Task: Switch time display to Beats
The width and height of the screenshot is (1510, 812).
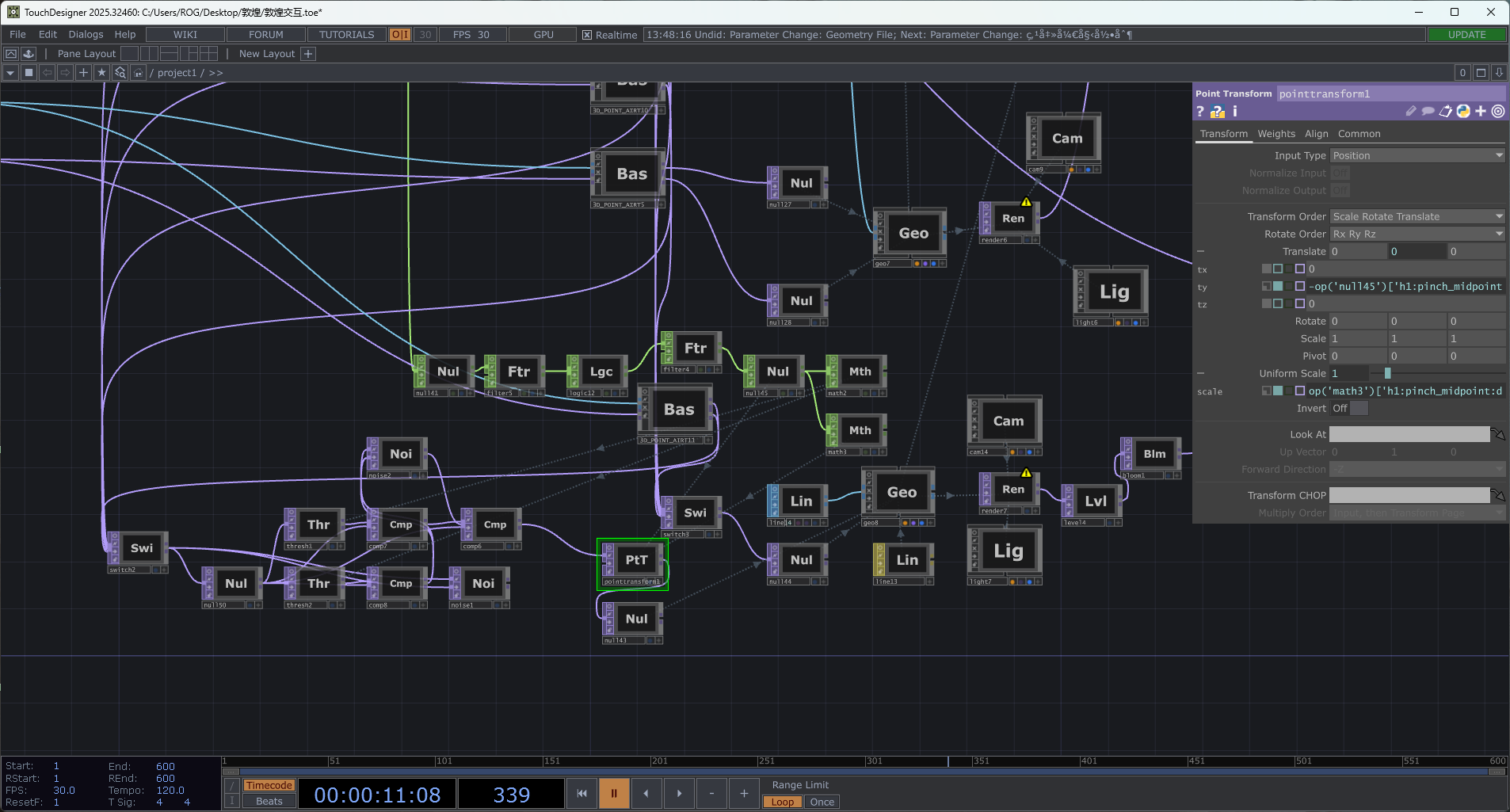Action: pos(269,802)
